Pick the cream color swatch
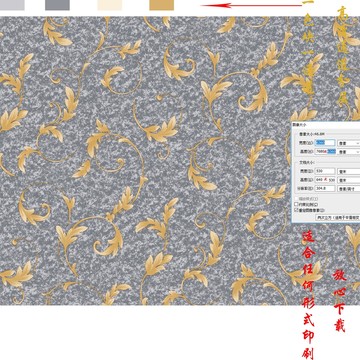360x360 pixels. click(110, 5)
